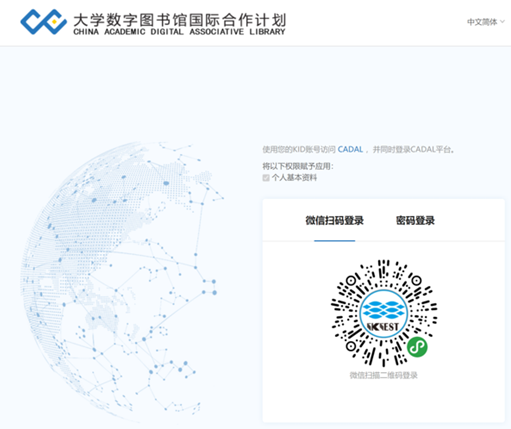This screenshot has height=429, width=511.
Task: Open the 中文简体 language dropdown
Action: click(486, 22)
